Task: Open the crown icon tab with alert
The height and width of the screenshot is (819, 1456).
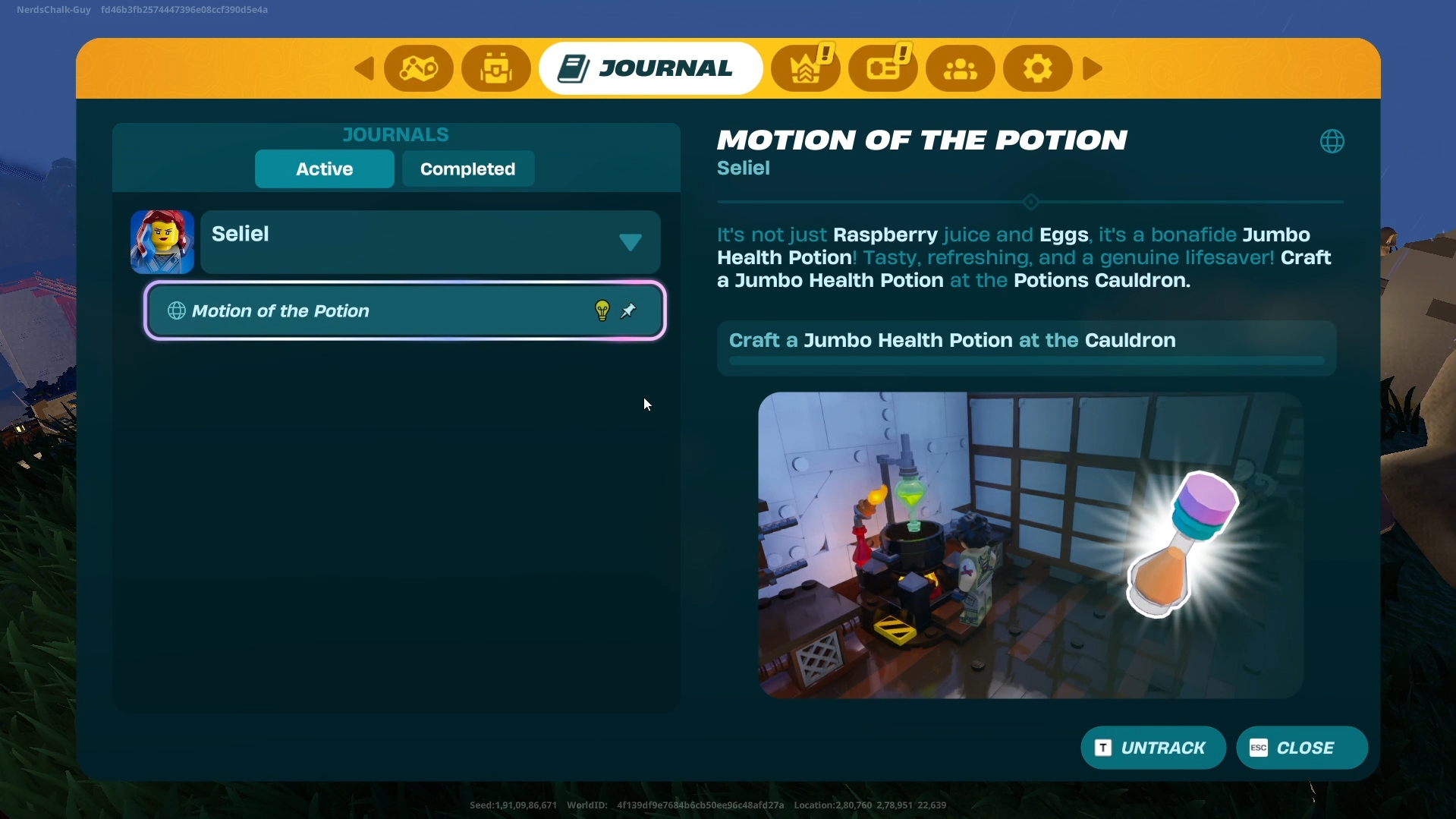Action: (806, 69)
